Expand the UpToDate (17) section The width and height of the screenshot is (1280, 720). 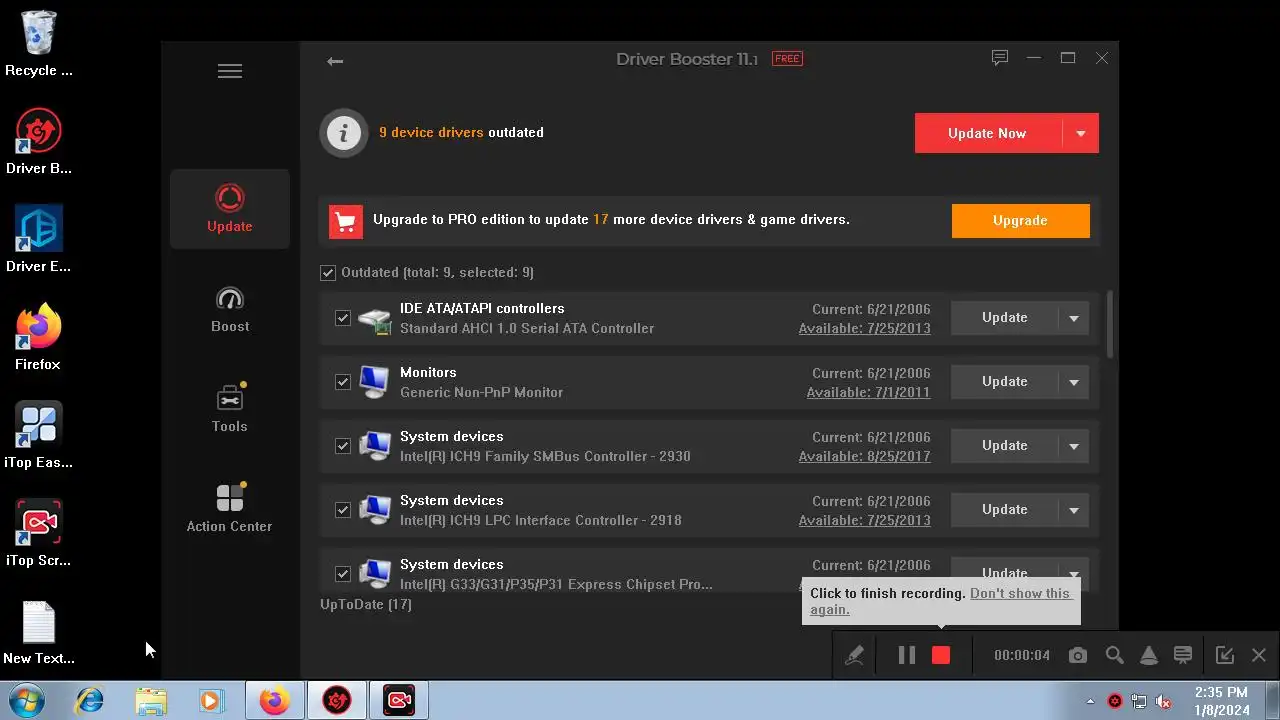pos(366,604)
